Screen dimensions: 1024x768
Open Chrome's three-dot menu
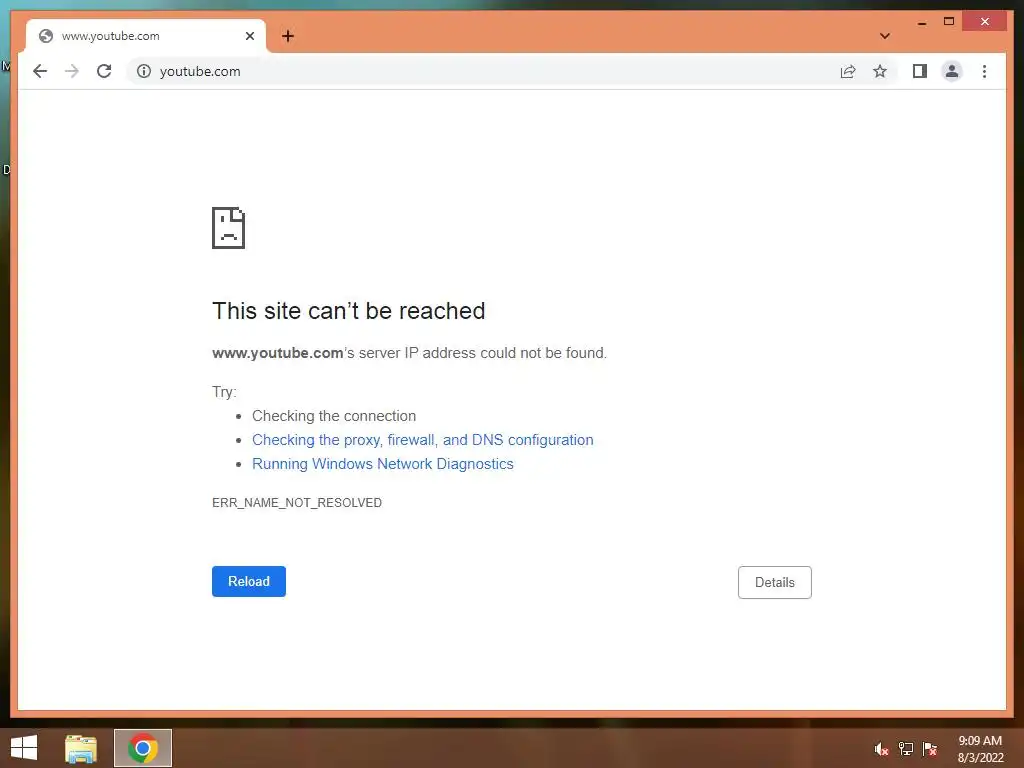click(984, 71)
